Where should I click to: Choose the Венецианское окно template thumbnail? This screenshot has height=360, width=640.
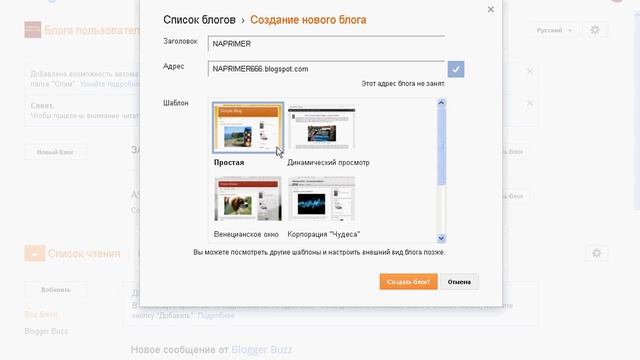248,199
